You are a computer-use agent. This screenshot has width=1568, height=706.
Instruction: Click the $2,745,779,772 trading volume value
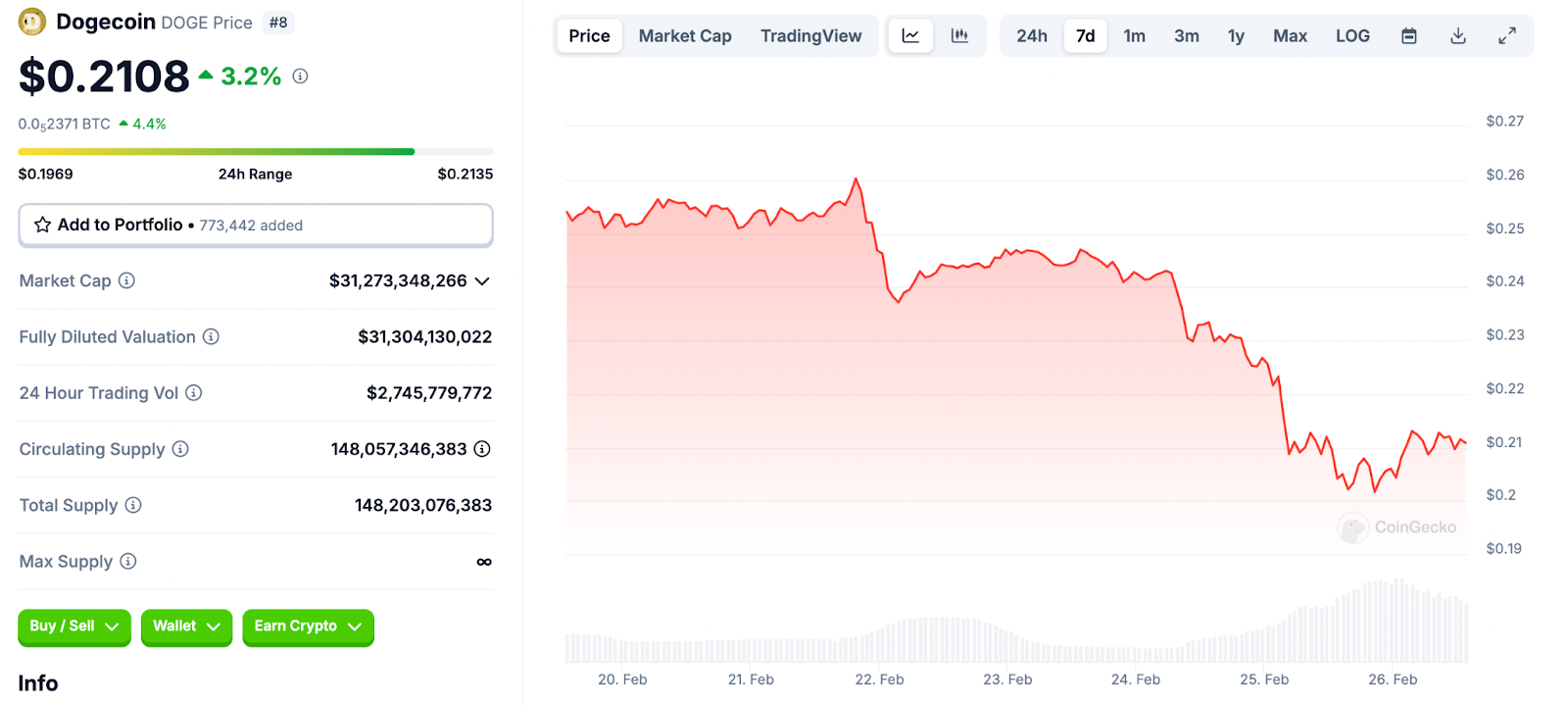429,392
